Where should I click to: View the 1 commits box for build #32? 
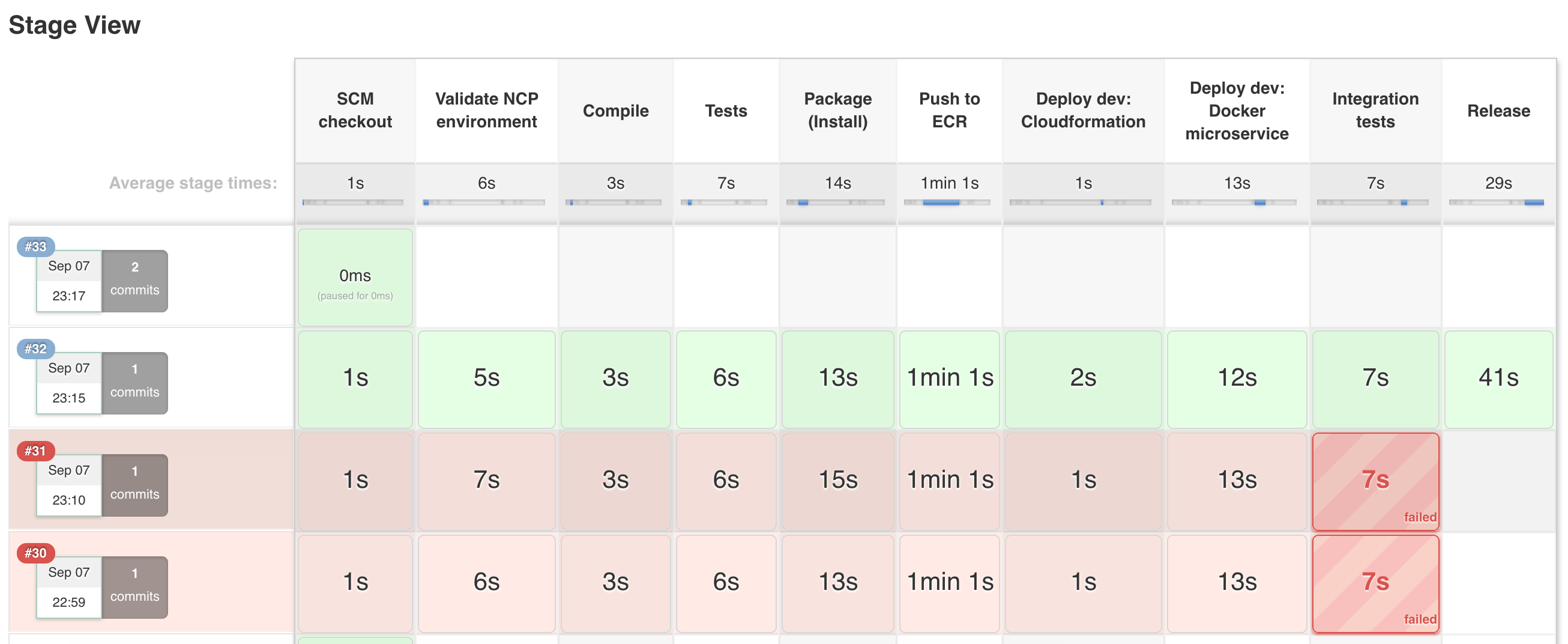pos(134,383)
